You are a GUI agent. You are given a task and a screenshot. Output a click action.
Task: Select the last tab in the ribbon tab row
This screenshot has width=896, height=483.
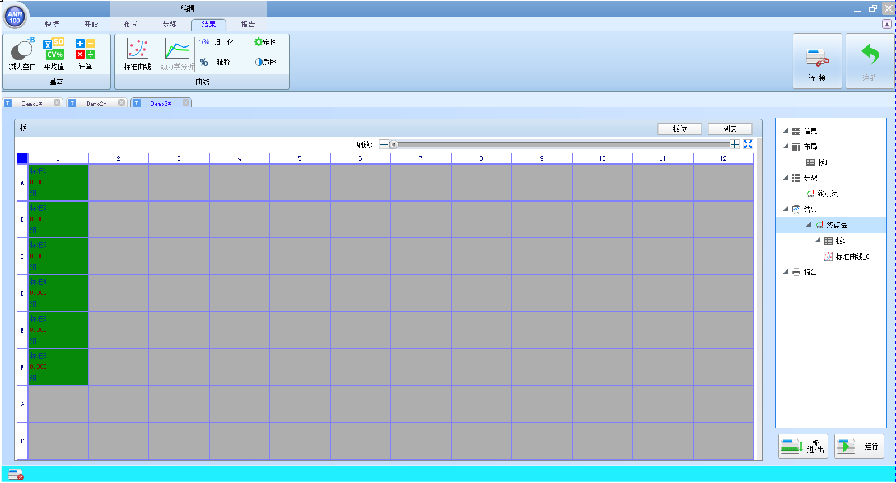tap(246, 22)
